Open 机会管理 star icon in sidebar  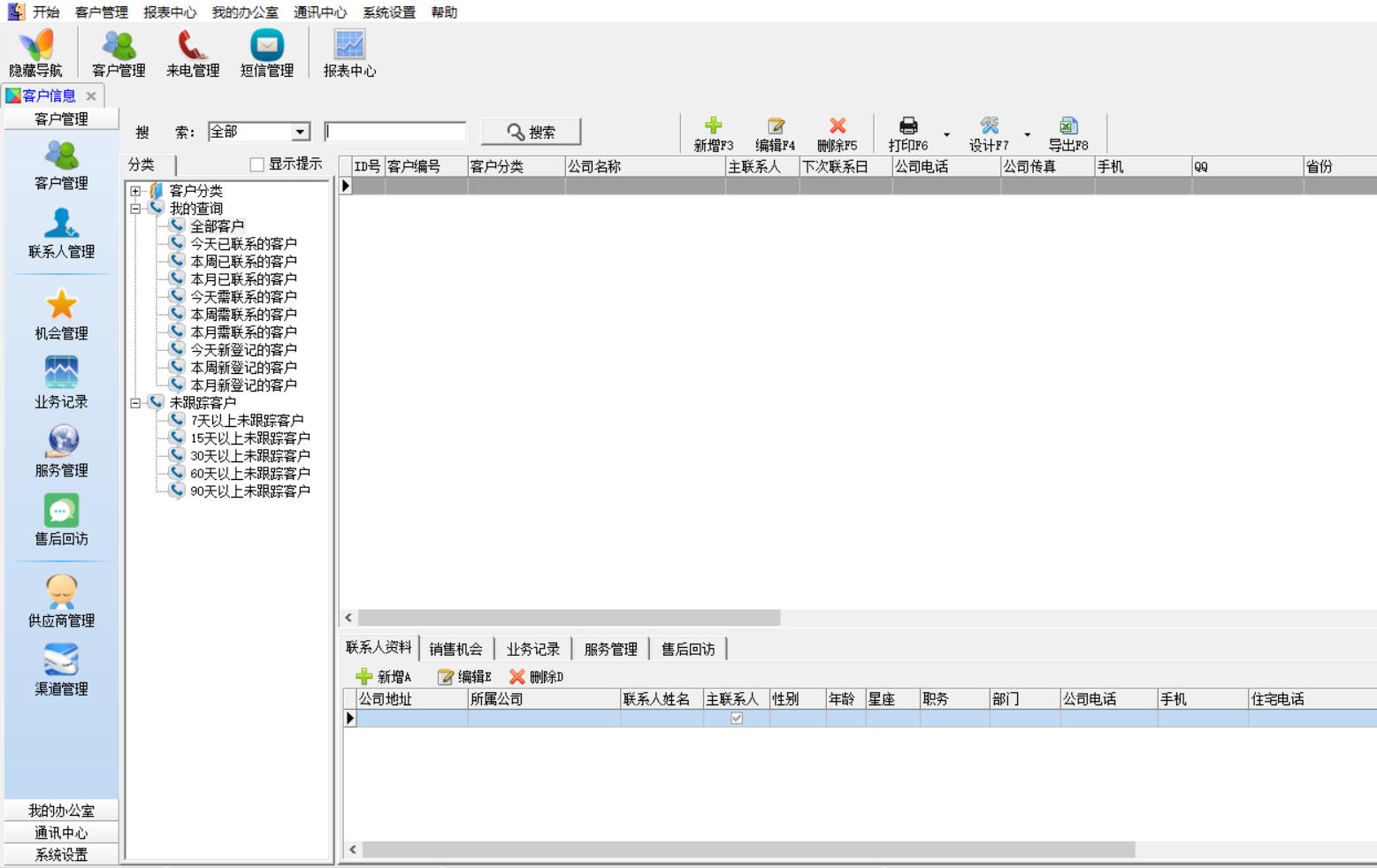tap(61, 306)
